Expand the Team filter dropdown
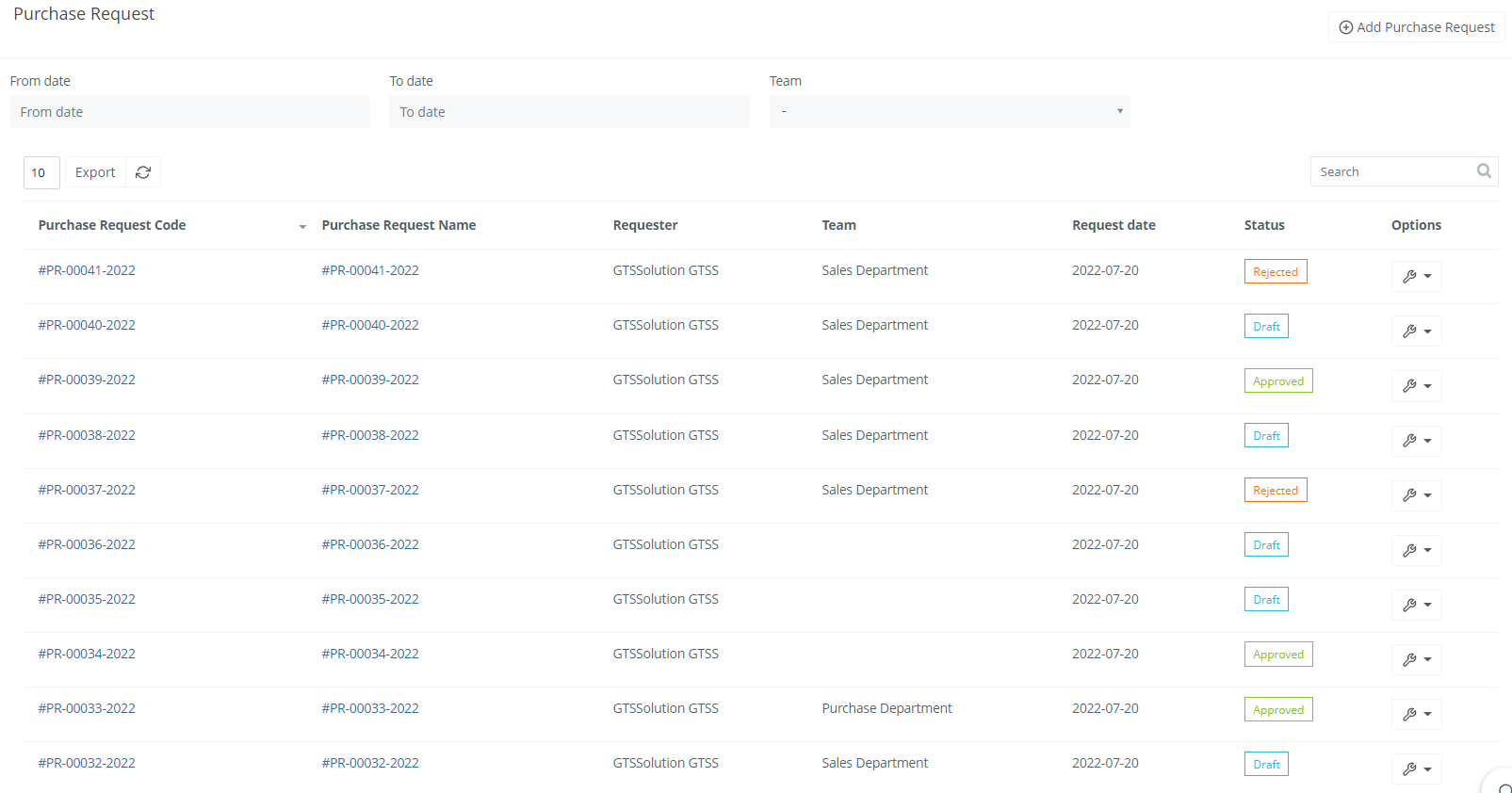 pos(949,112)
